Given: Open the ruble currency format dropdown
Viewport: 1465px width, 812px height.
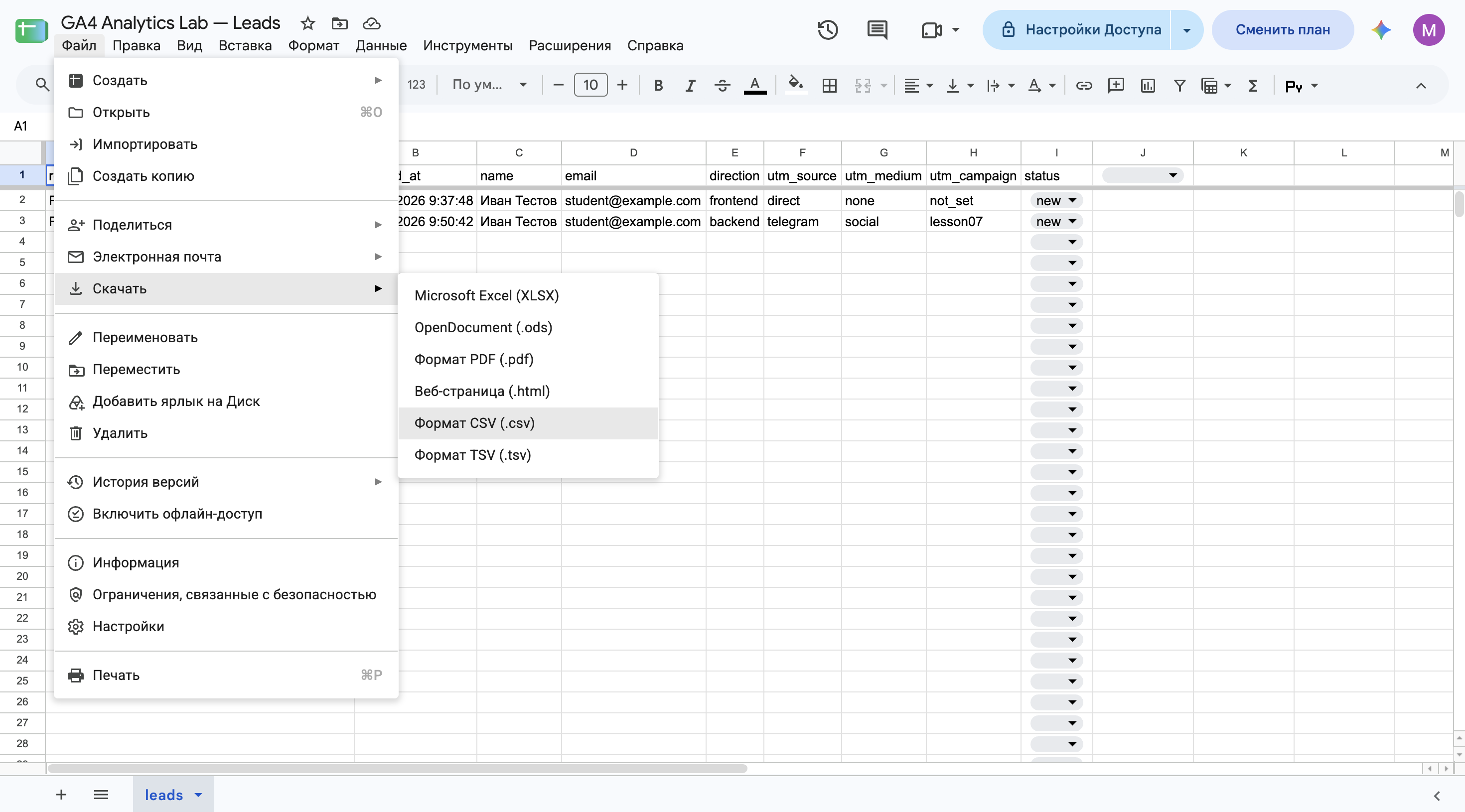Looking at the screenshot, I should [1301, 85].
